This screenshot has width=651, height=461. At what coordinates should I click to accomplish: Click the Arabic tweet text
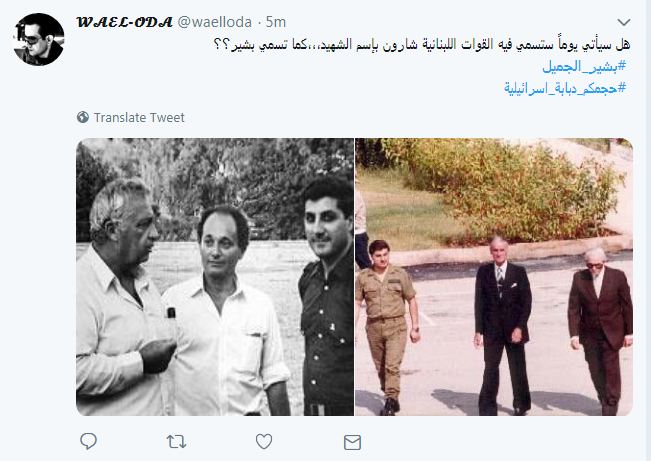click(422, 44)
